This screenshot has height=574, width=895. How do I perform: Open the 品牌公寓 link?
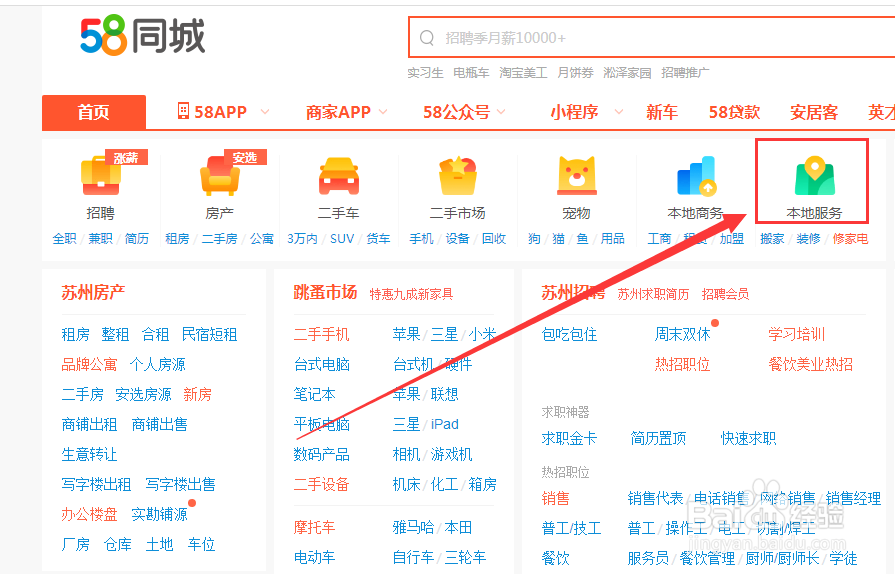tap(89, 365)
